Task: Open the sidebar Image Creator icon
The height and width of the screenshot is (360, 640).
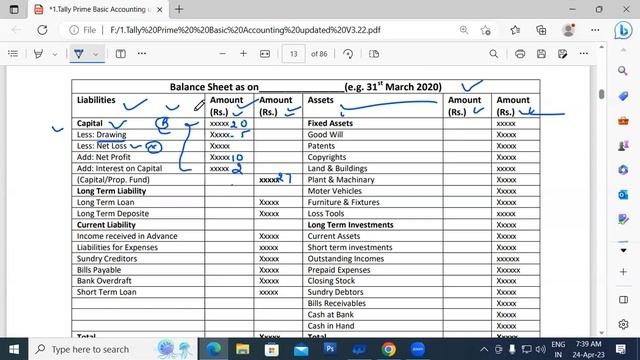Action: (x=623, y=219)
